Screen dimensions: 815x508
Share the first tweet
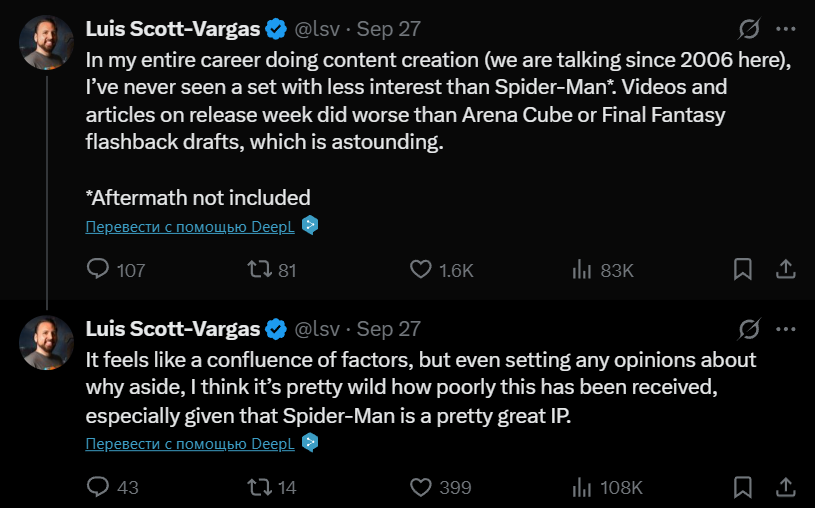(x=786, y=269)
